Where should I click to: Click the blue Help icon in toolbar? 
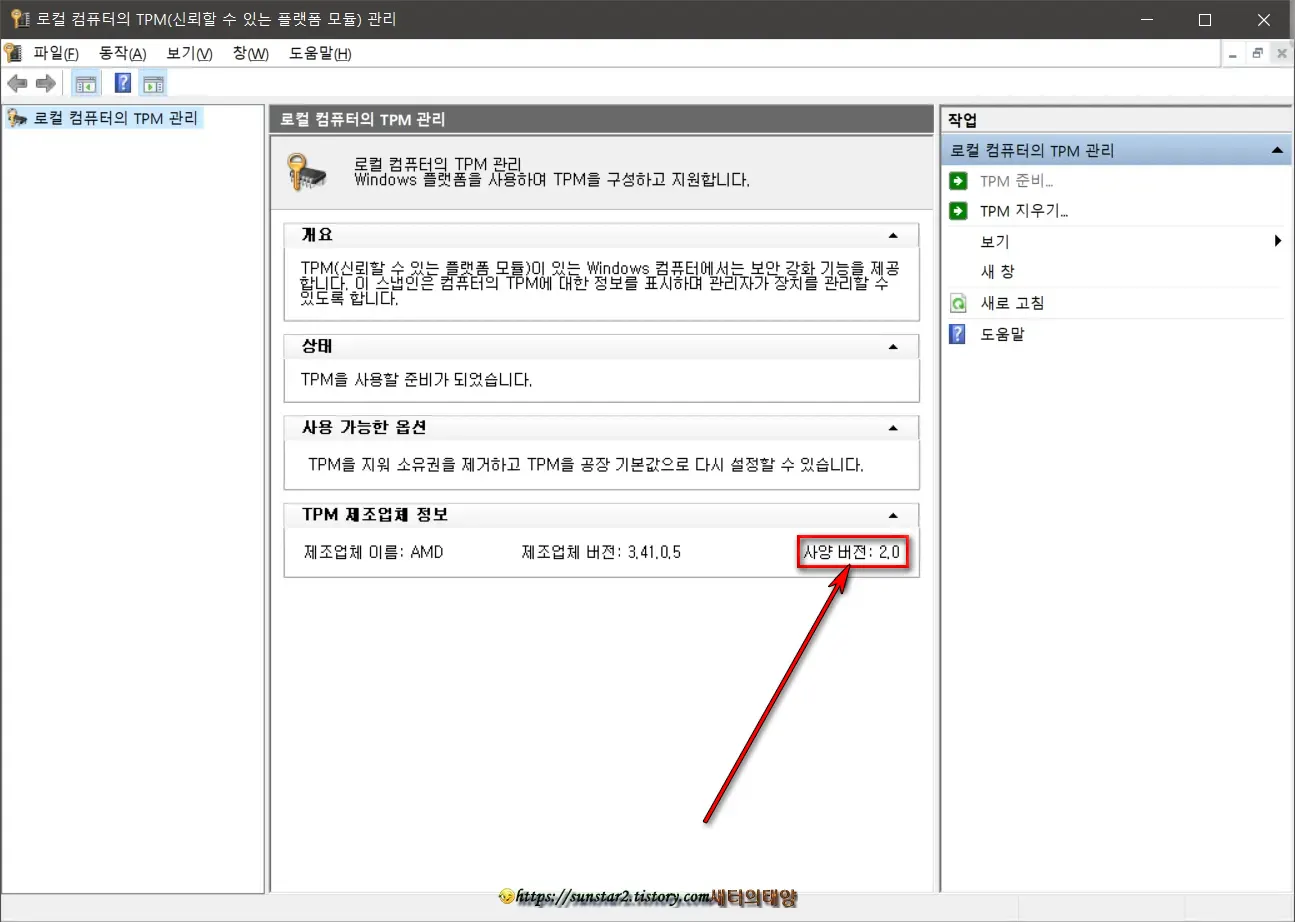122,83
